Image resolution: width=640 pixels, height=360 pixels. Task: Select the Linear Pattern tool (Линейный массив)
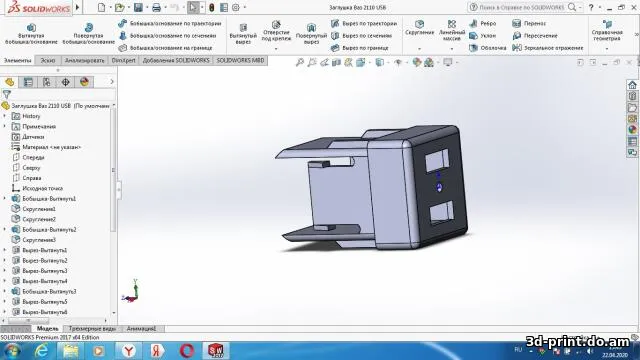451,31
